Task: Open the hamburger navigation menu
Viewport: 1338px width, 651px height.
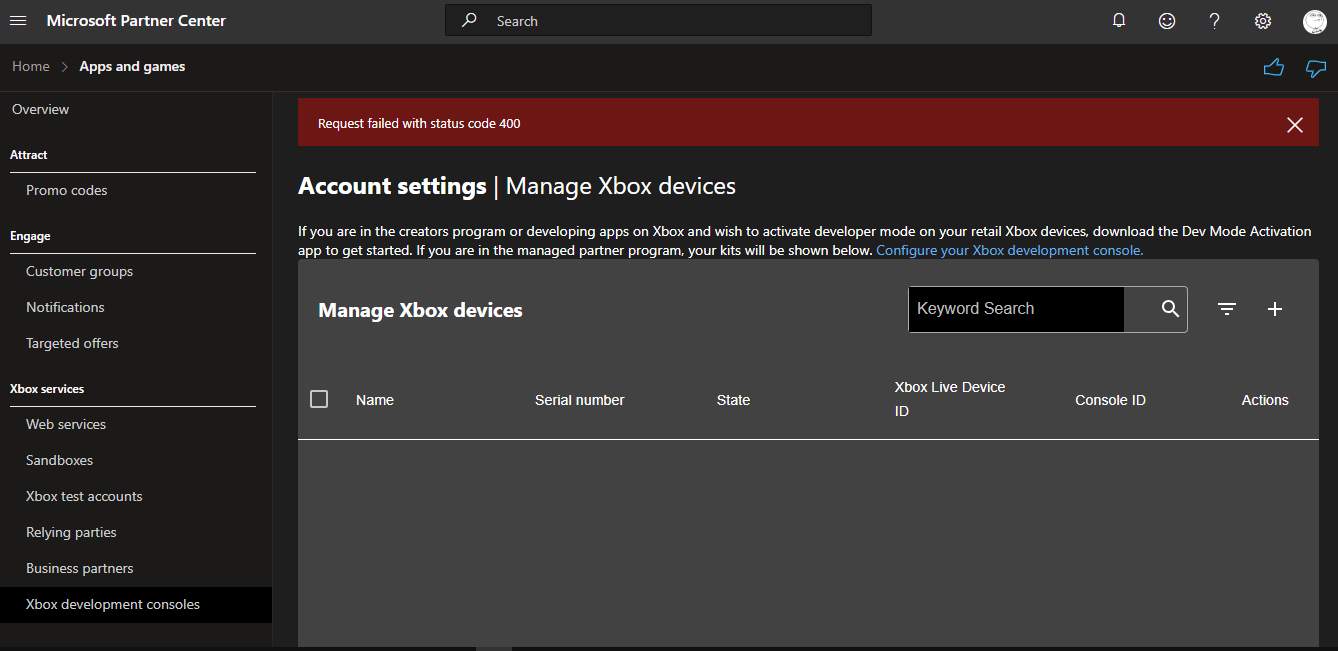Action: [x=18, y=21]
